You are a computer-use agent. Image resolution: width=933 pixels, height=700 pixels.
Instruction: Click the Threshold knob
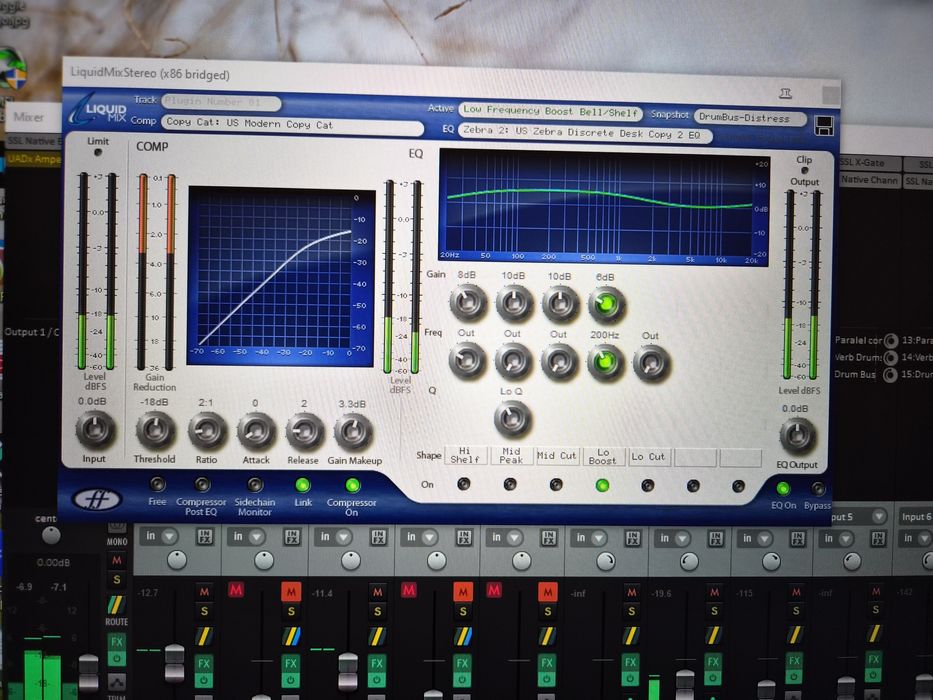(x=155, y=430)
